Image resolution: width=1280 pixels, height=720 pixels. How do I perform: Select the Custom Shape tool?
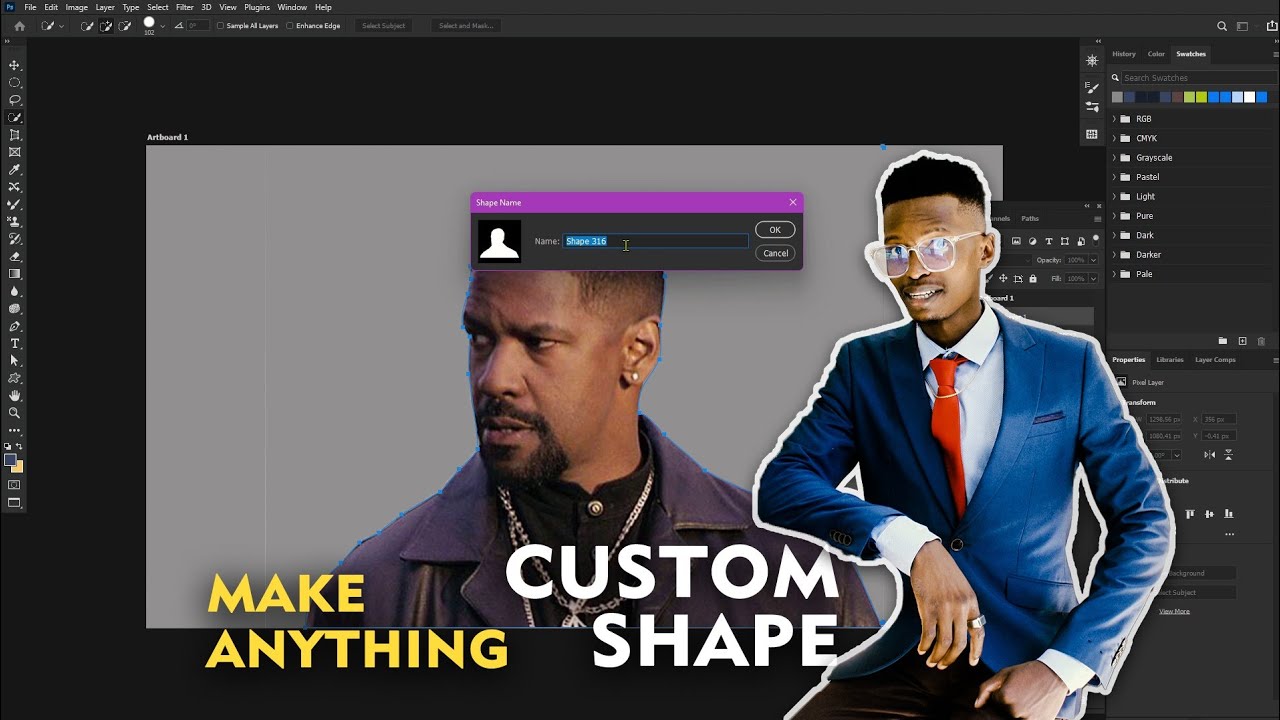click(x=14, y=379)
